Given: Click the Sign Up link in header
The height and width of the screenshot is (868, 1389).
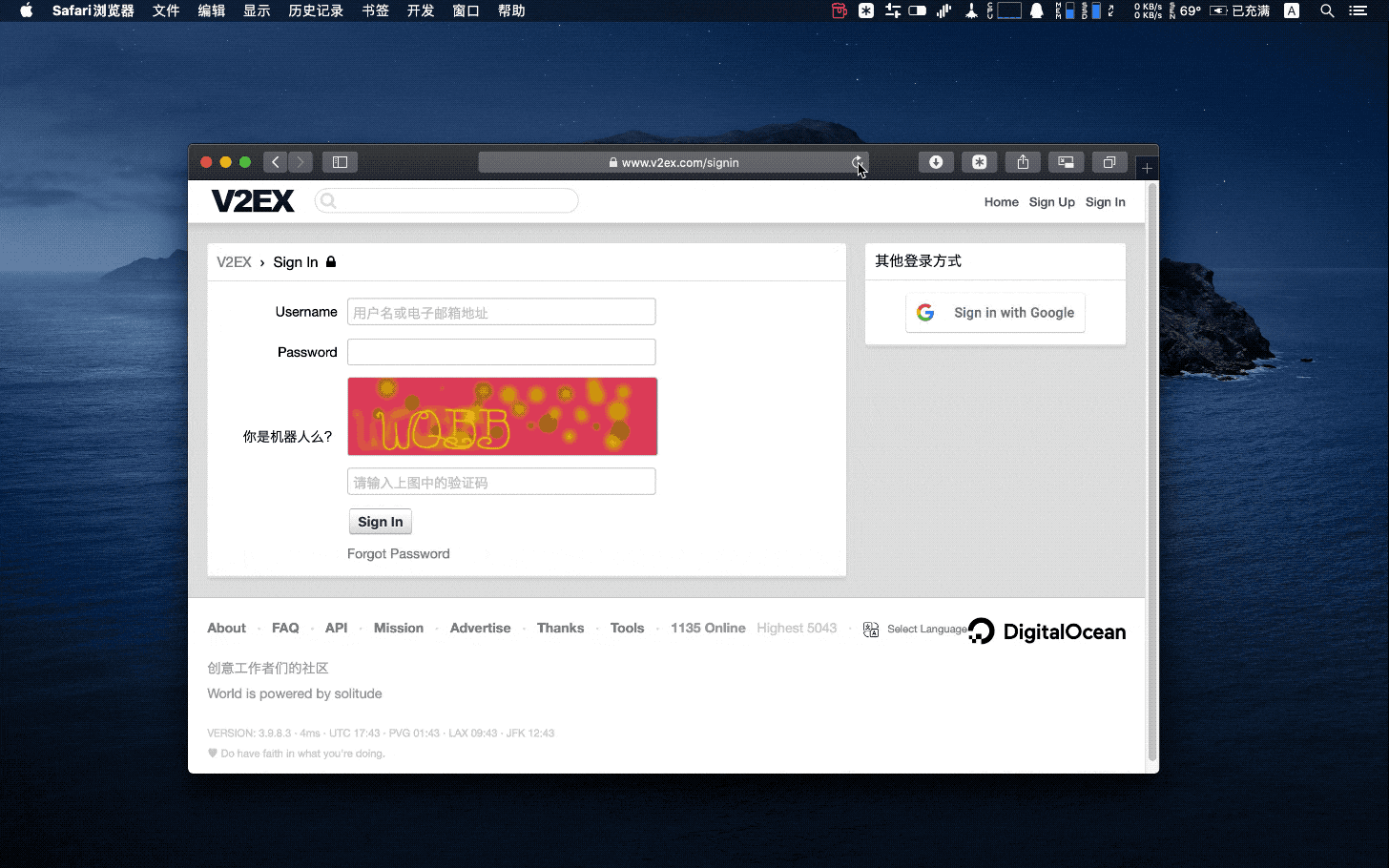Looking at the screenshot, I should tap(1052, 202).
